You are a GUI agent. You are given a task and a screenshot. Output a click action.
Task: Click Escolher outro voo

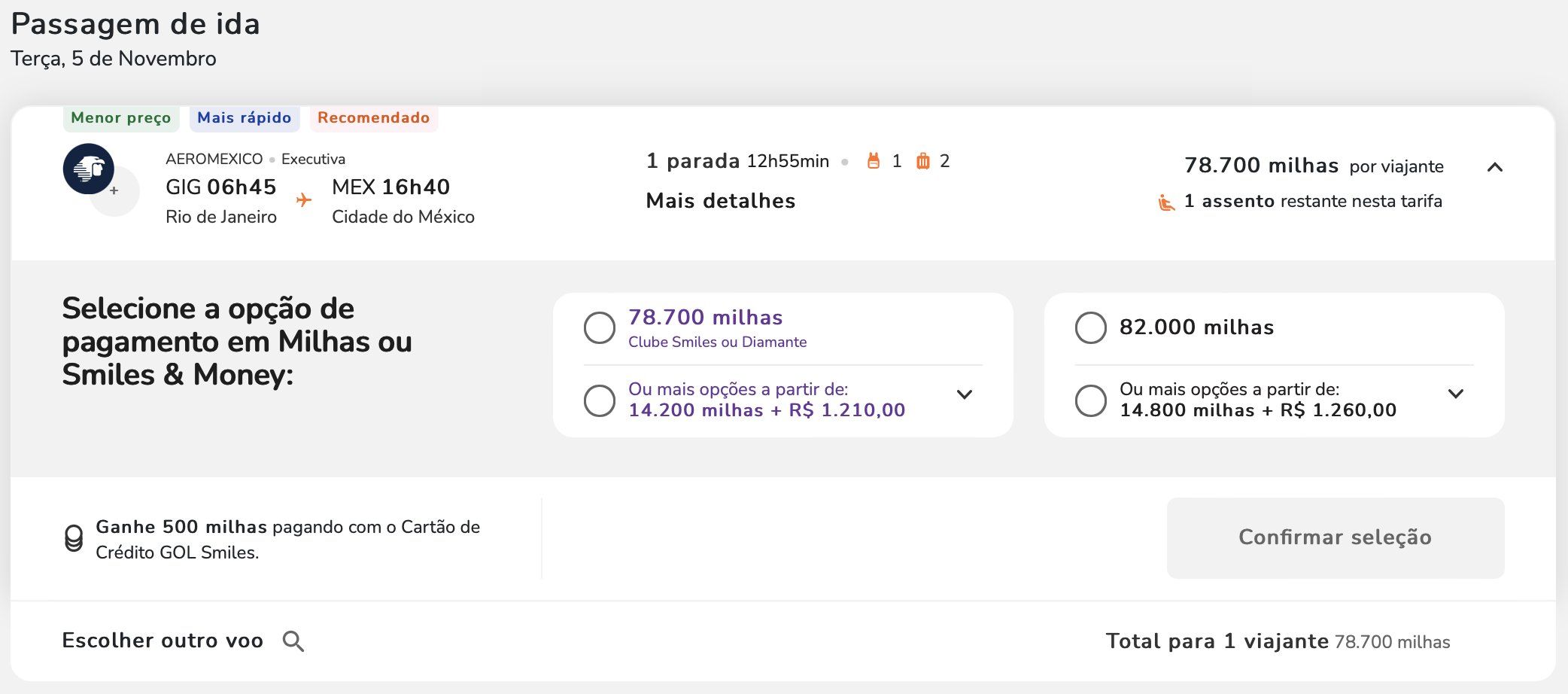pyautogui.click(x=162, y=641)
